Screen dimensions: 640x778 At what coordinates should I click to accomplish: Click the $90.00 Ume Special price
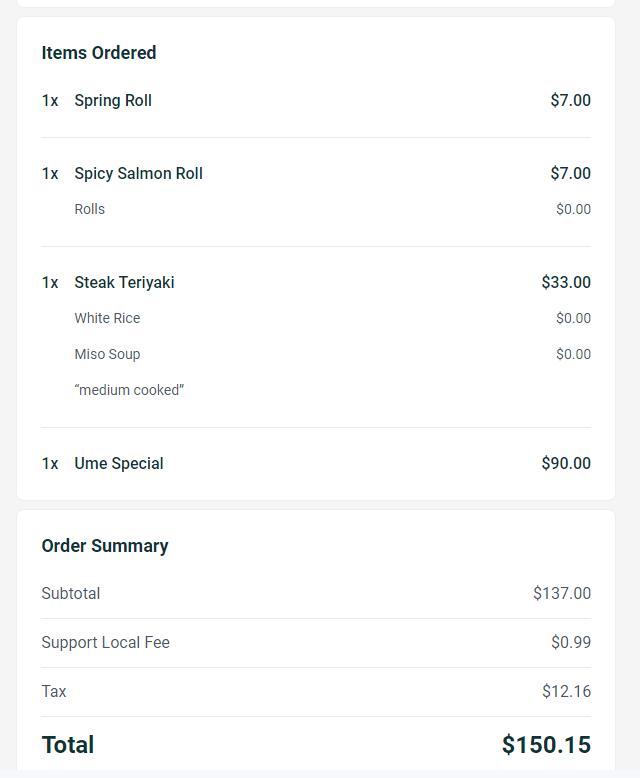click(x=566, y=464)
